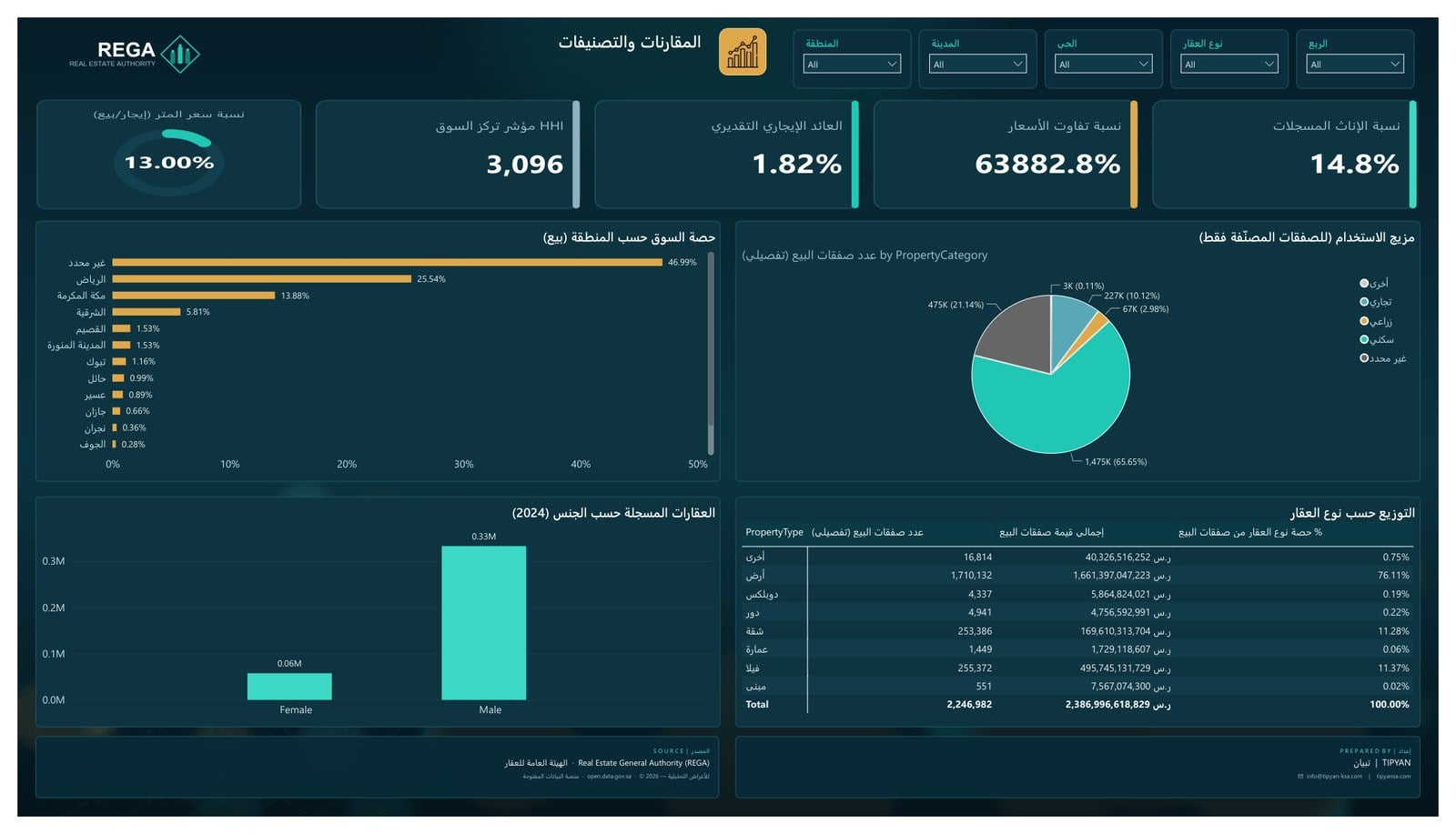Click the أرض row label in the property table

755,576
